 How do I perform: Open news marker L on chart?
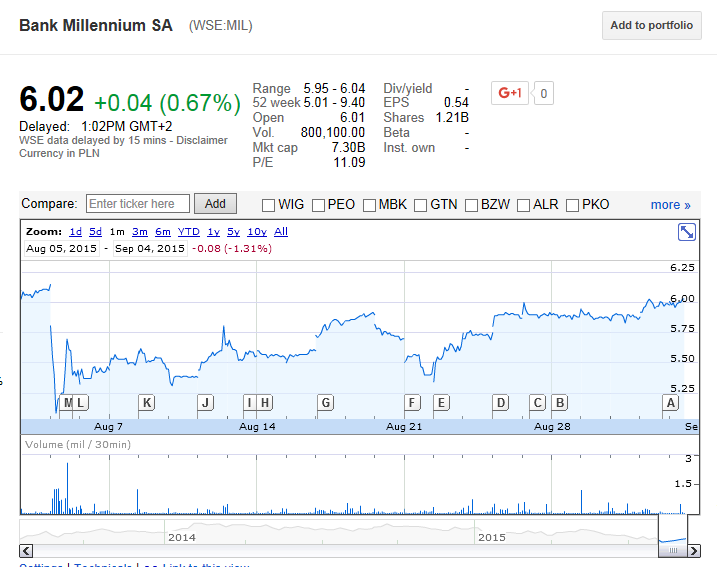click(81, 403)
